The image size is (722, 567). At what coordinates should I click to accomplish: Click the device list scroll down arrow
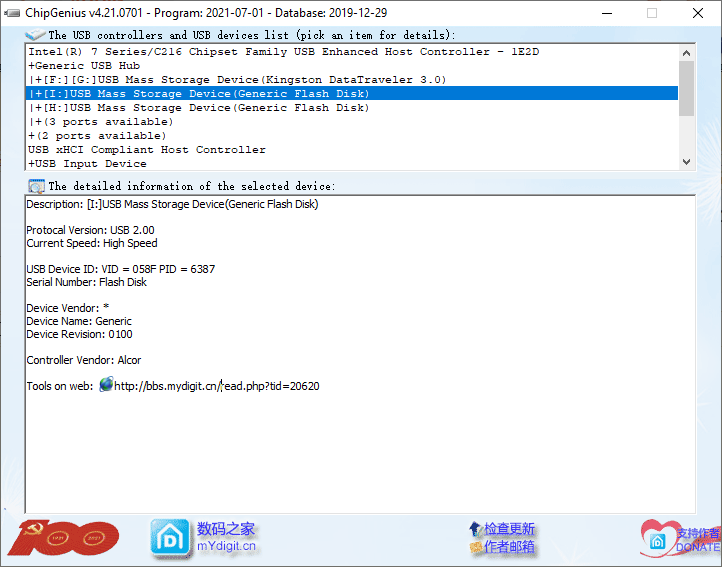pyautogui.click(x=686, y=162)
